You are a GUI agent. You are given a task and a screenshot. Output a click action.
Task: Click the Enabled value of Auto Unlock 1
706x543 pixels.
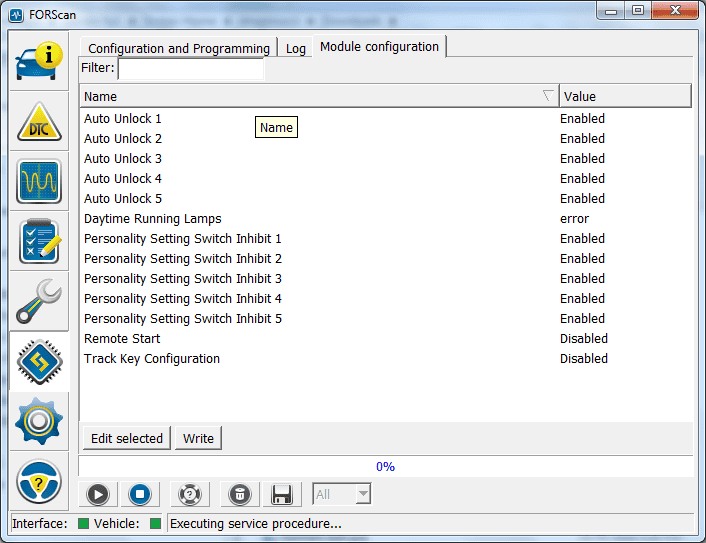[582, 118]
